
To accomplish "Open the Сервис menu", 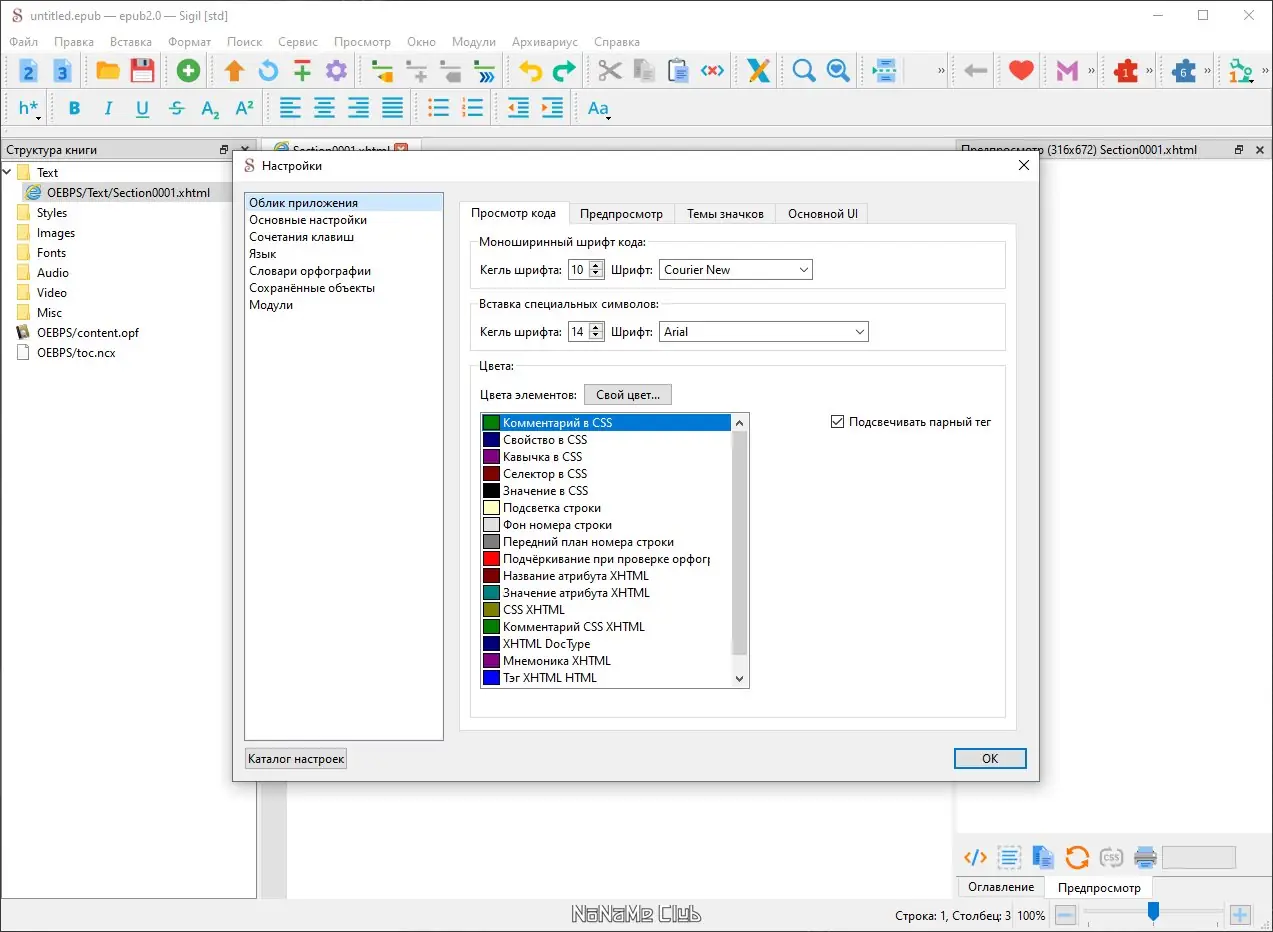I will (x=298, y=42).
